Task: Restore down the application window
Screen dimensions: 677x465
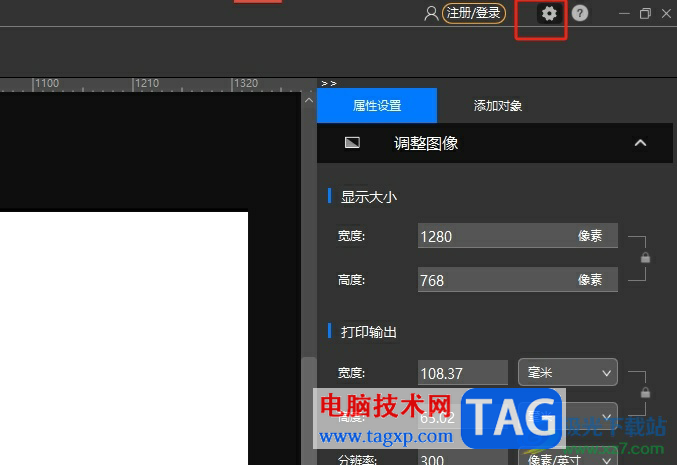Action: point(645,14)
